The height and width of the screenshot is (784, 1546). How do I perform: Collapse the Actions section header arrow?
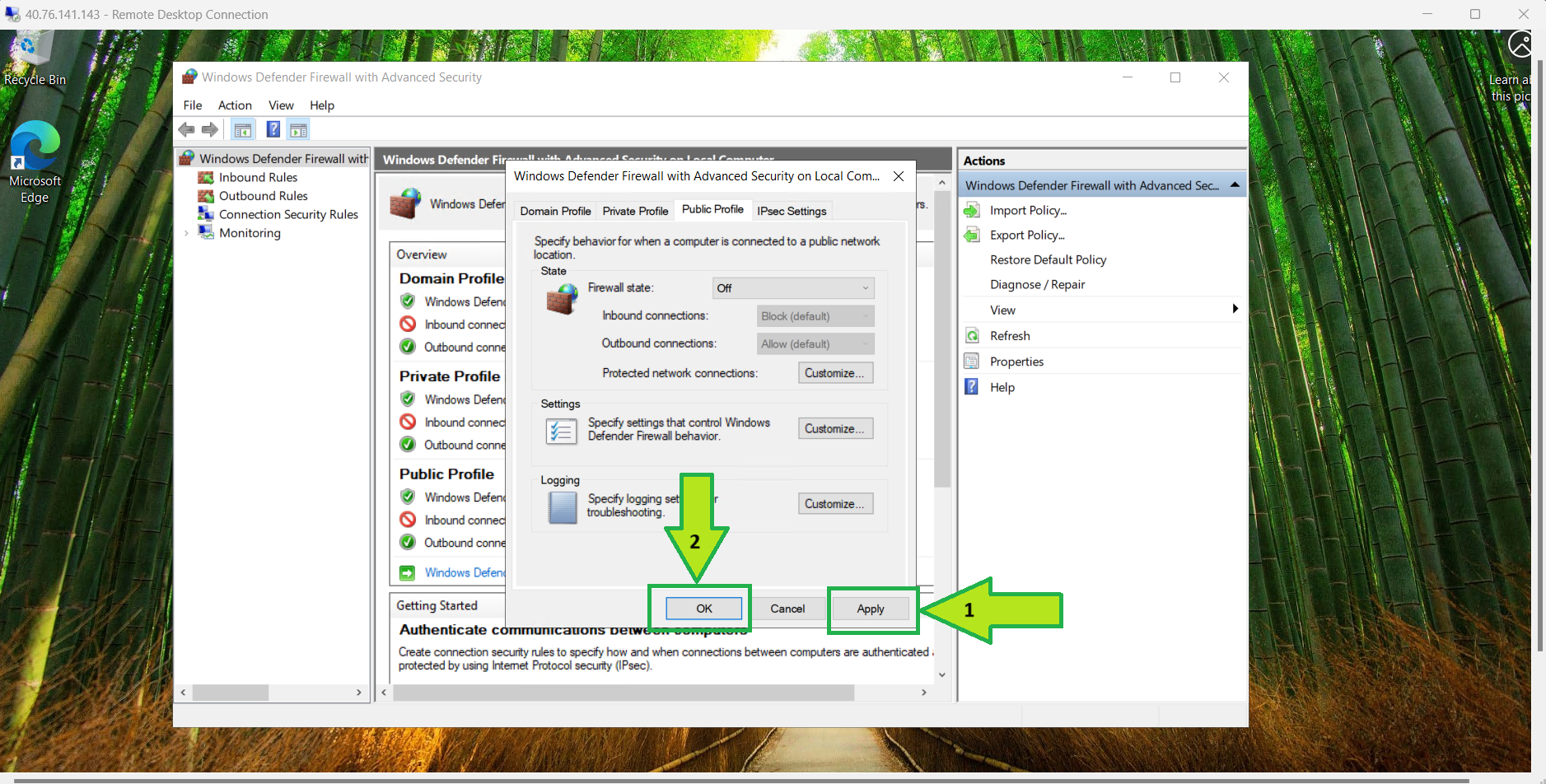pyautogui.click(x=1235, y=185)
